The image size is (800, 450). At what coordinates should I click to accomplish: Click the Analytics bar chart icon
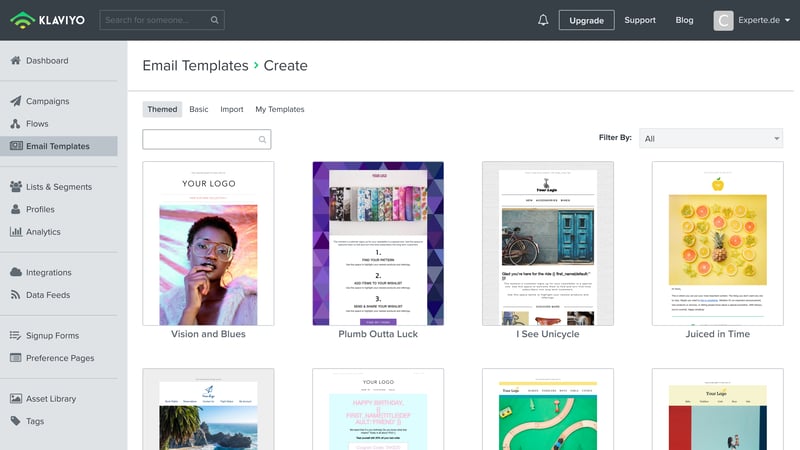16,232
